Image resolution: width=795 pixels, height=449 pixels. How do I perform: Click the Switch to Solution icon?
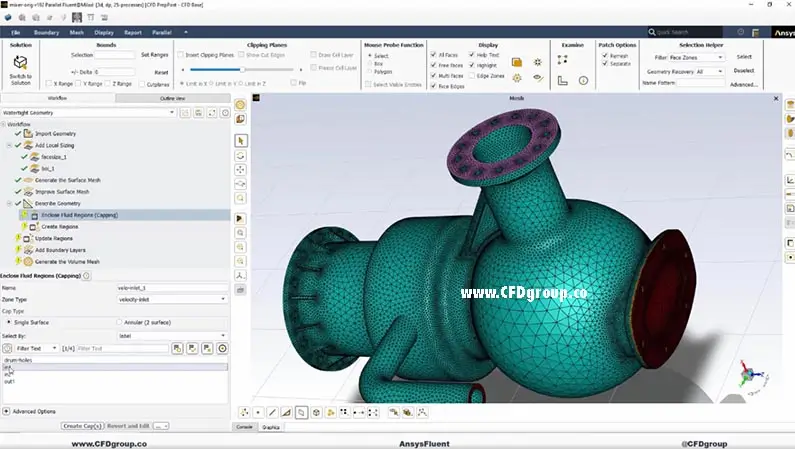click(x=20, y=63)
